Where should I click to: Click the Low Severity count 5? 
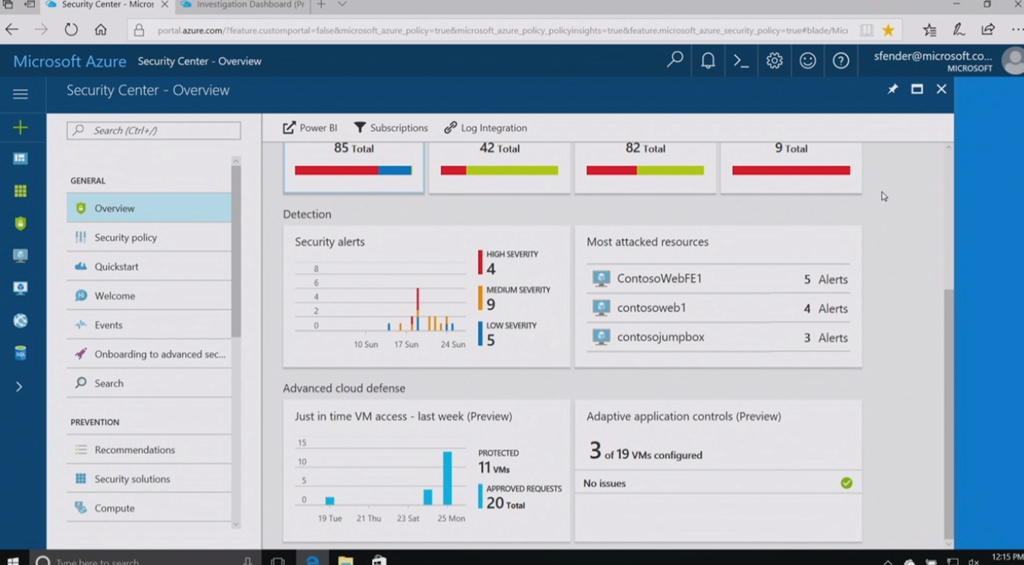(490, 340)
